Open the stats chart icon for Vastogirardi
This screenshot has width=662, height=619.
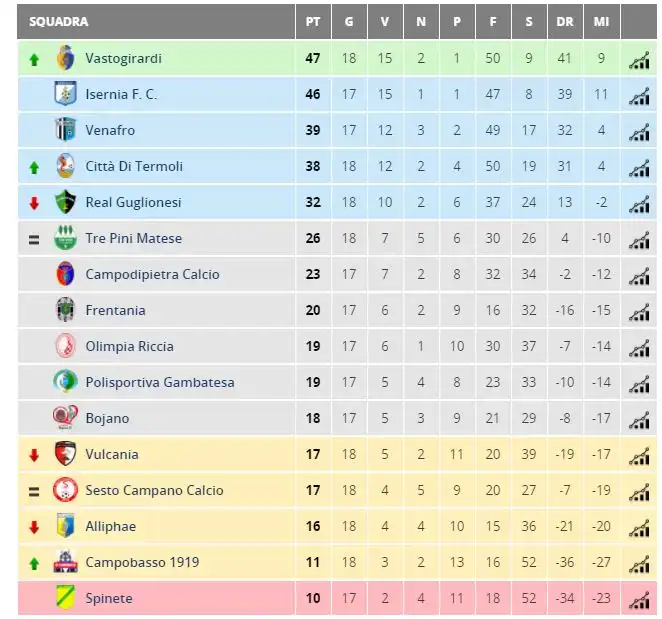coord(639,60)
